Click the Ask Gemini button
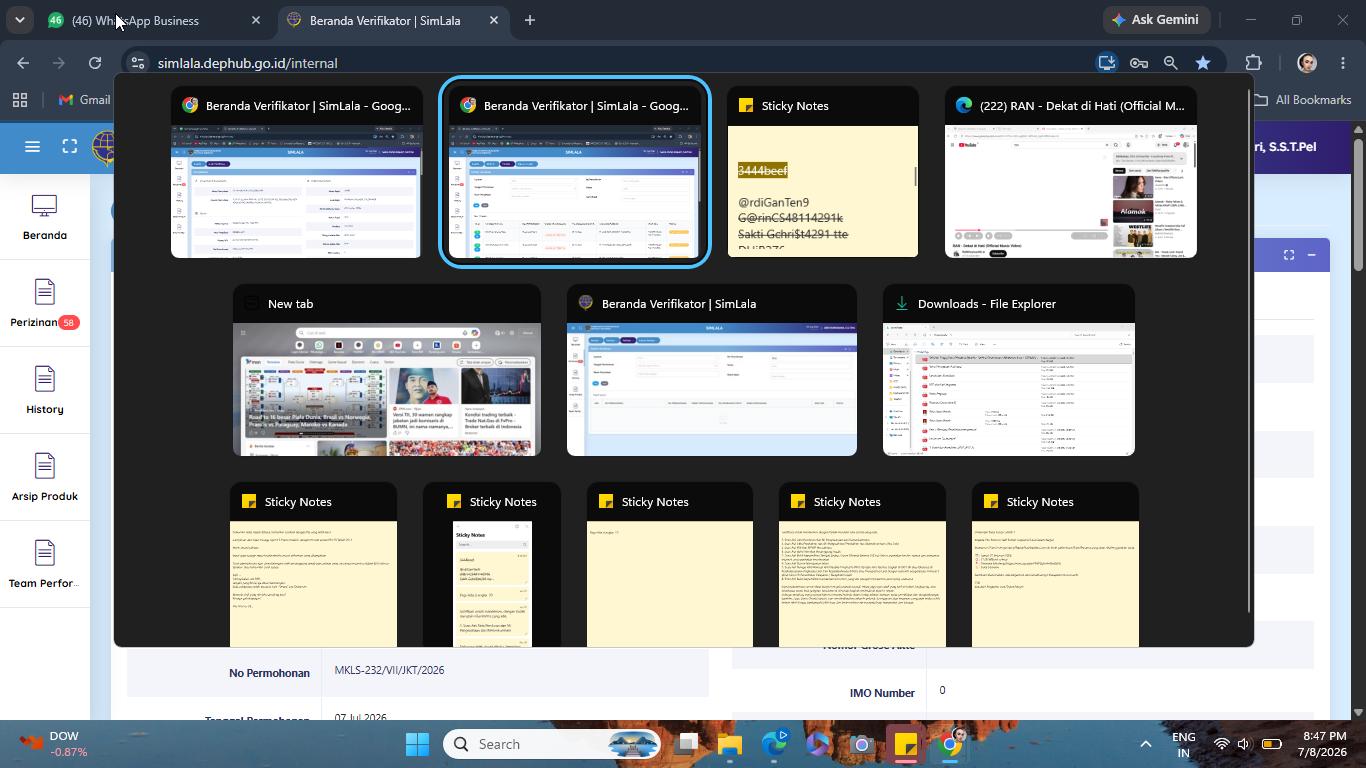The width and height of the screenshot is (1366, 768). click(x=1158, y=20)
